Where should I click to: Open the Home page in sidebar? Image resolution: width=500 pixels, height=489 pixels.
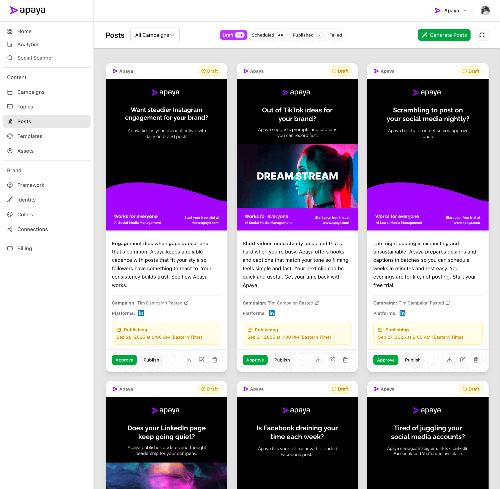(24, 31)
